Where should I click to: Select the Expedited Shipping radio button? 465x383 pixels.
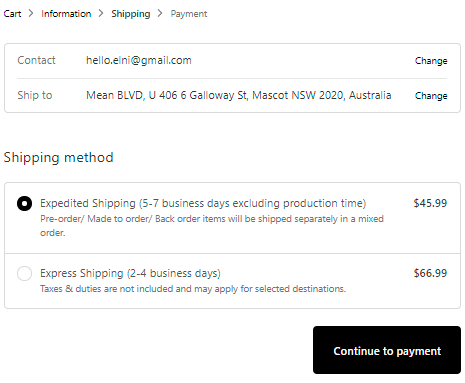click(24, 203)
